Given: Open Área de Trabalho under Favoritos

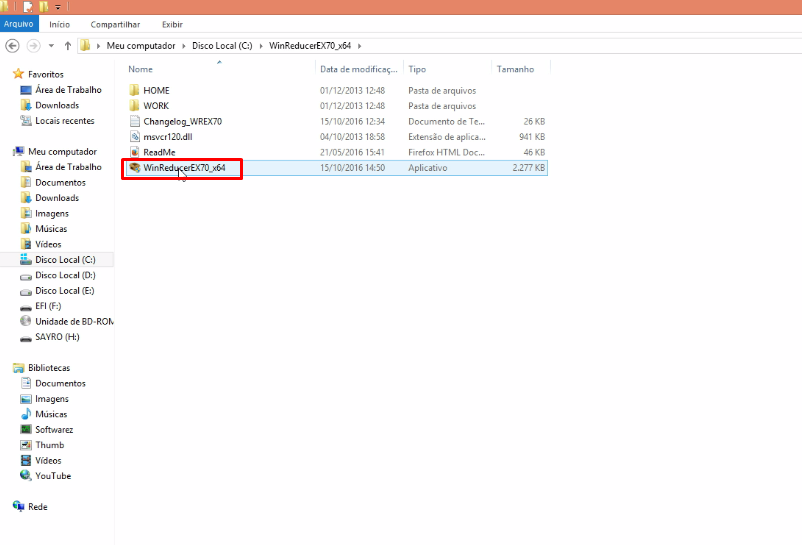Looking at the screenshot, I should pos(69,90).
